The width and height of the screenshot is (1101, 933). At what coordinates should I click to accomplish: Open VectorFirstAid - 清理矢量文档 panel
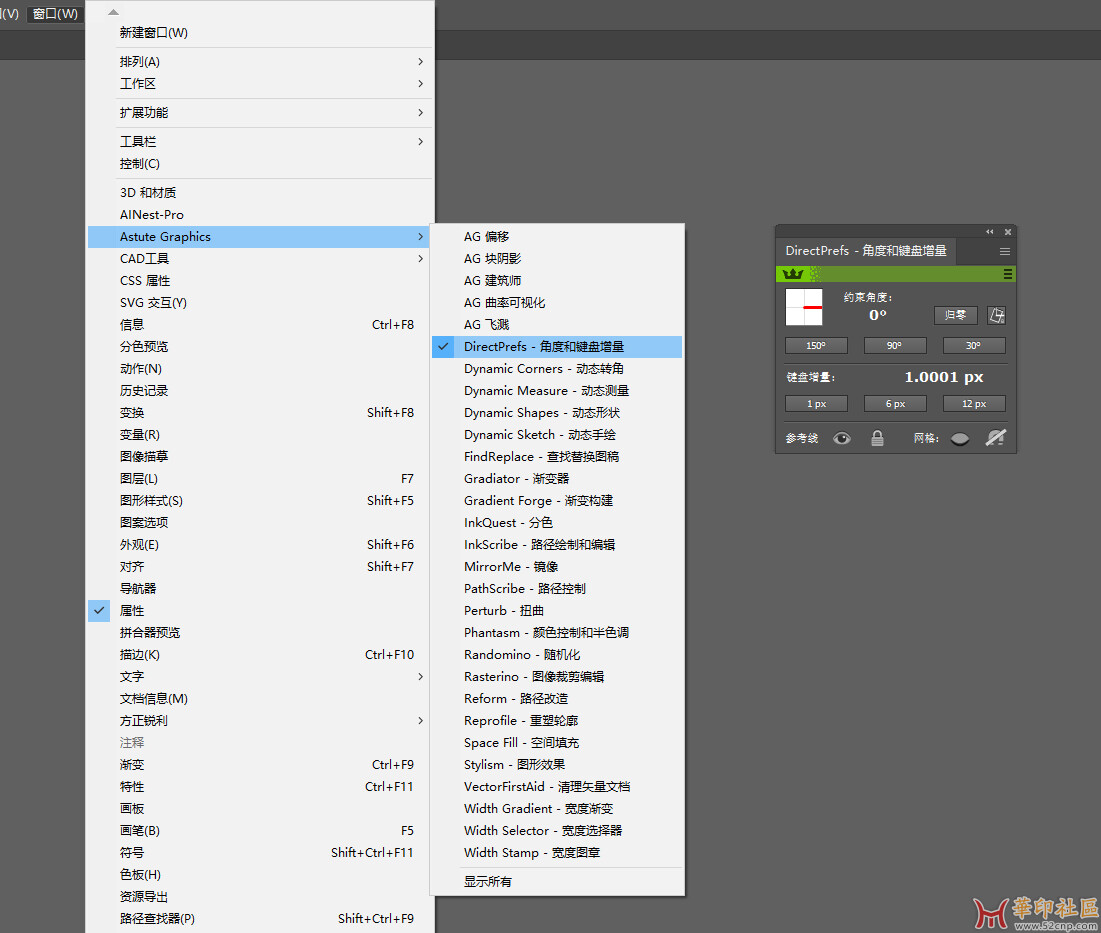(557, 786)
